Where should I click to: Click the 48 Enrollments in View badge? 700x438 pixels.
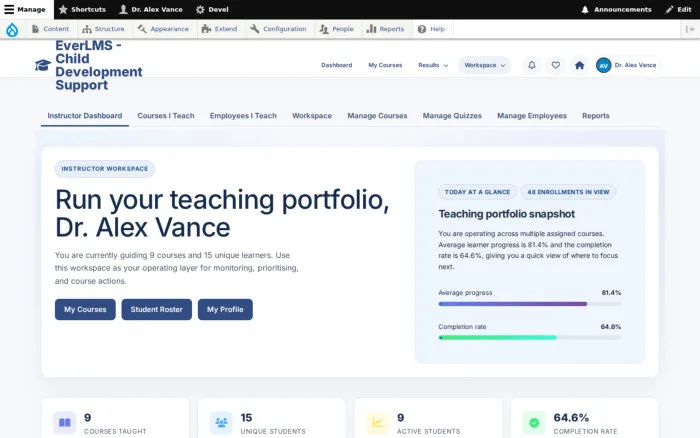[568, 192]
